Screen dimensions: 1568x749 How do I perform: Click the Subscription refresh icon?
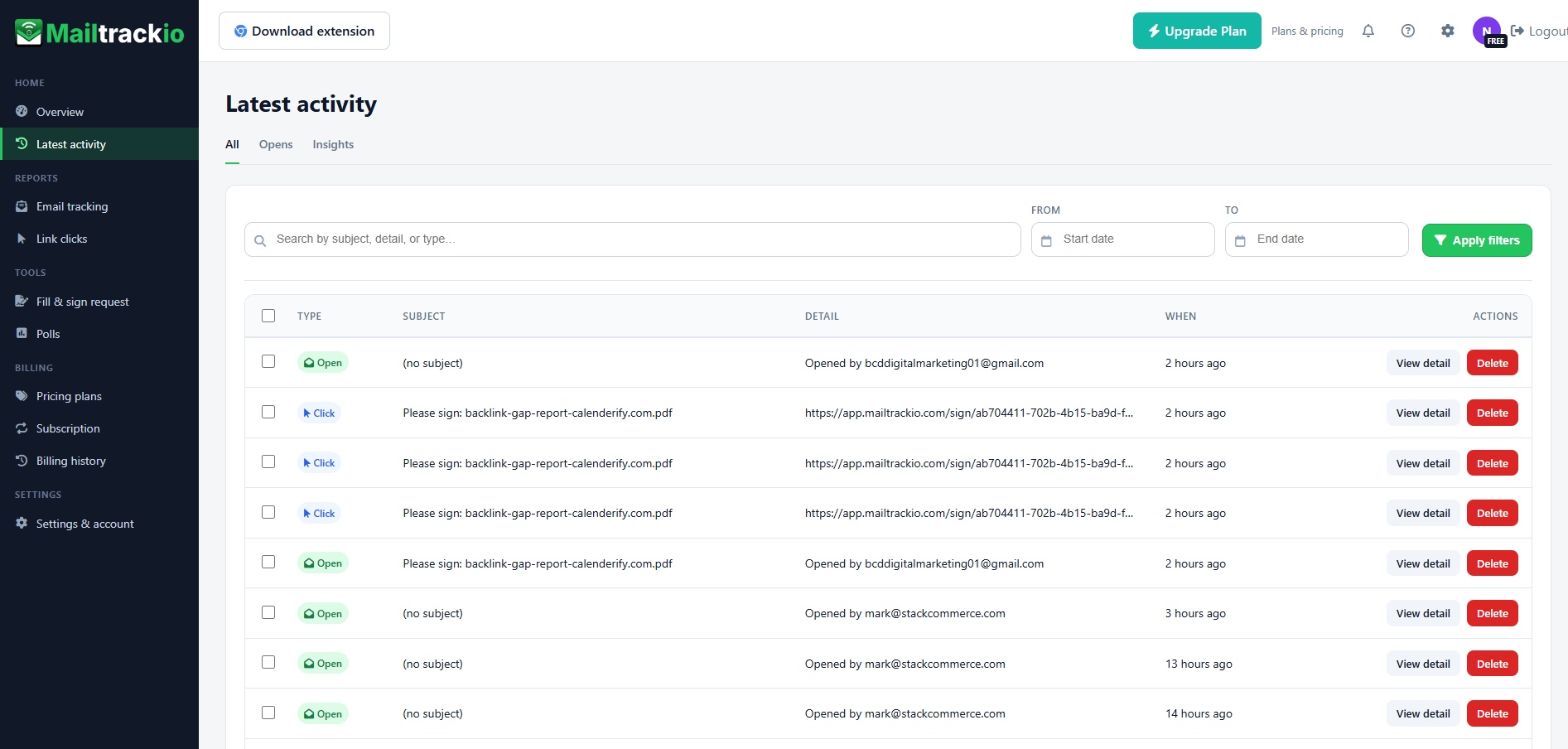point(22,428)
